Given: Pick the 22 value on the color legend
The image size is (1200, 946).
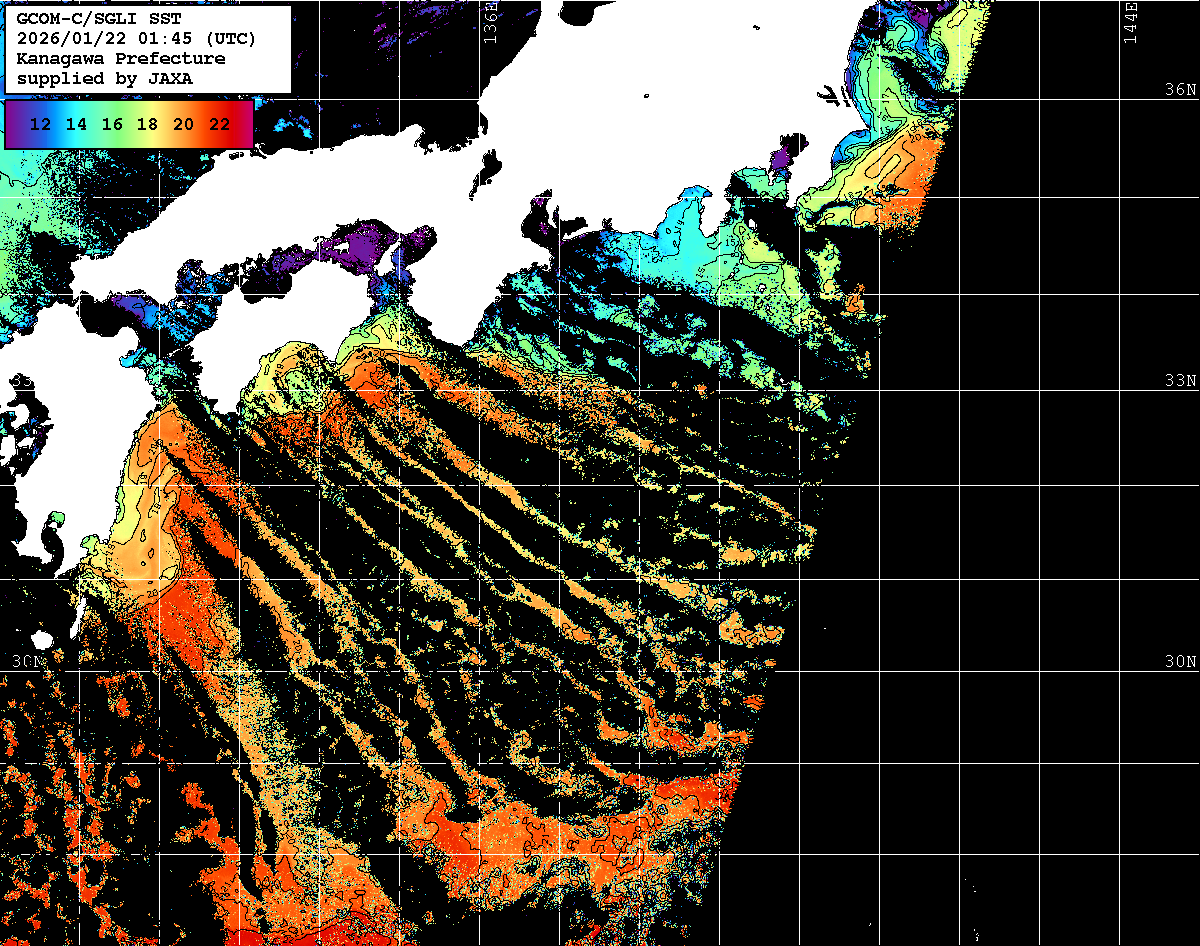Looking at the screenshot, I should (x=220, y=125).
